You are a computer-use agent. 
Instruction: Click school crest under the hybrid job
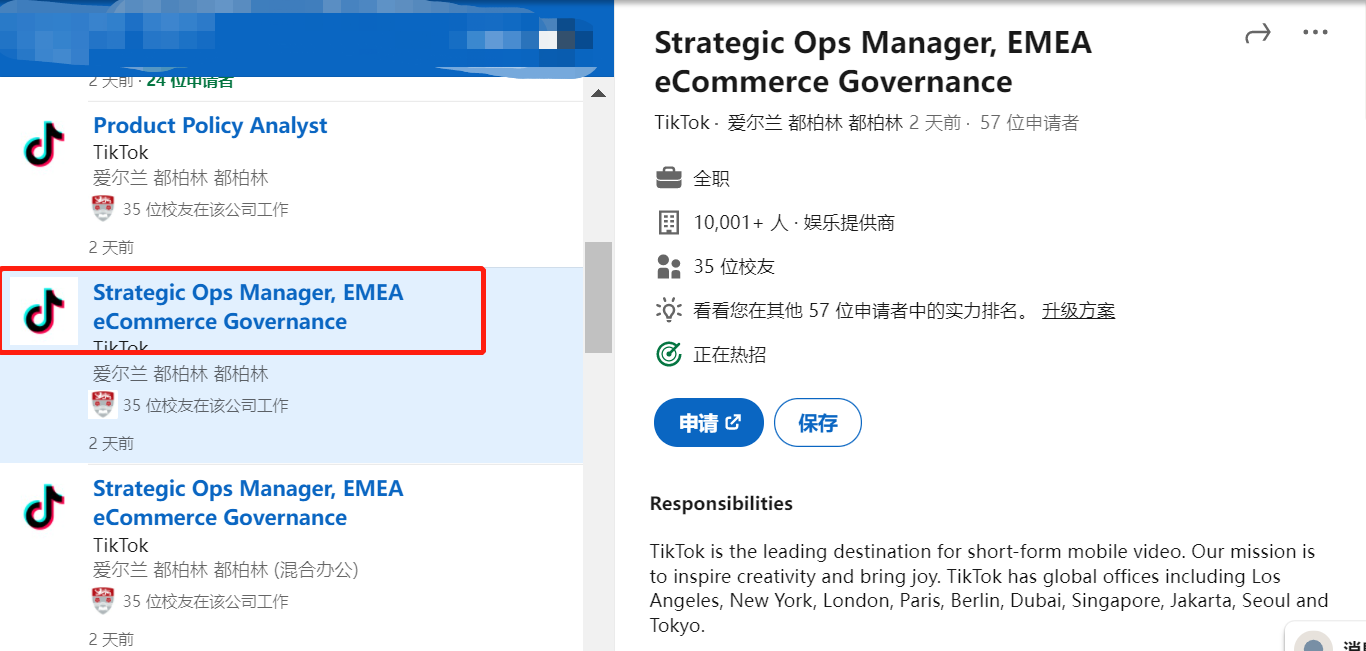click(102, 601)
